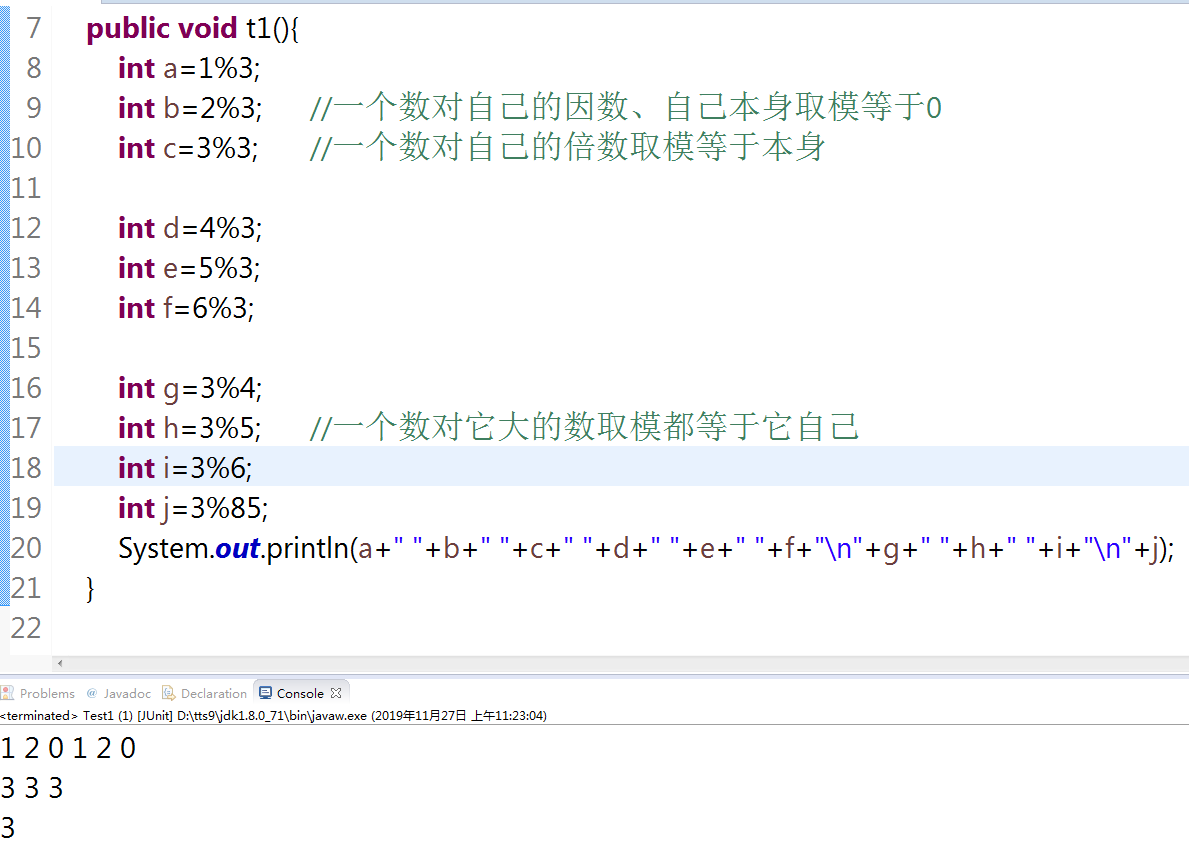Select the Console tab

point(300,693)
